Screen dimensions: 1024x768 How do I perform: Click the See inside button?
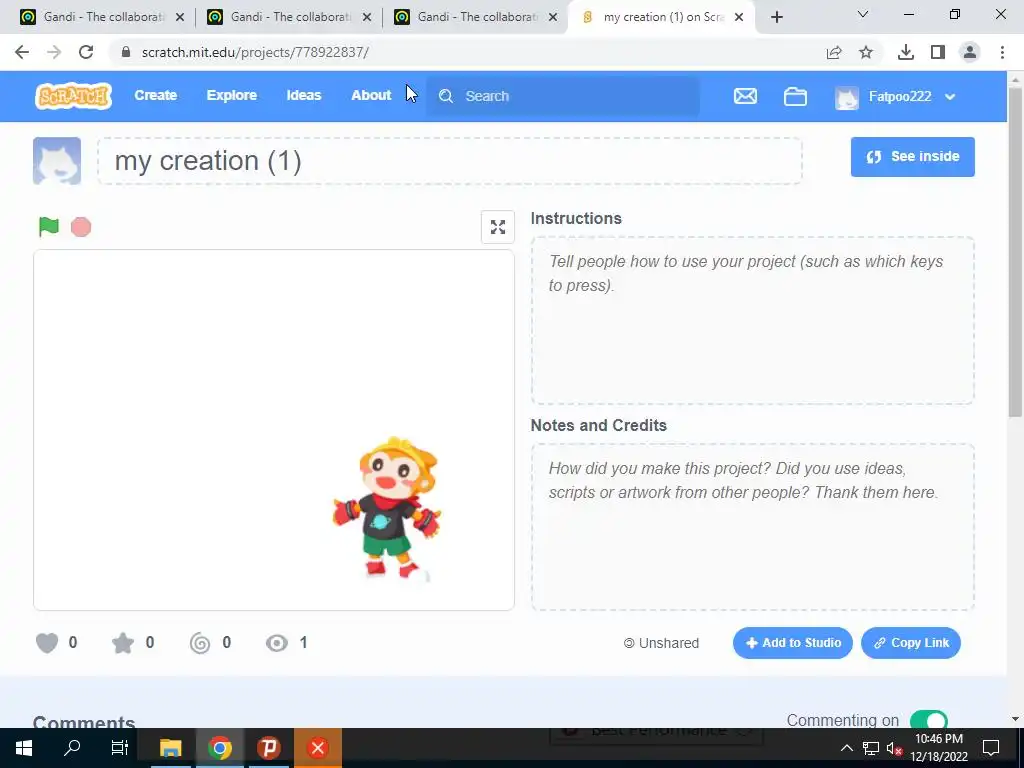tap(912, 157)
